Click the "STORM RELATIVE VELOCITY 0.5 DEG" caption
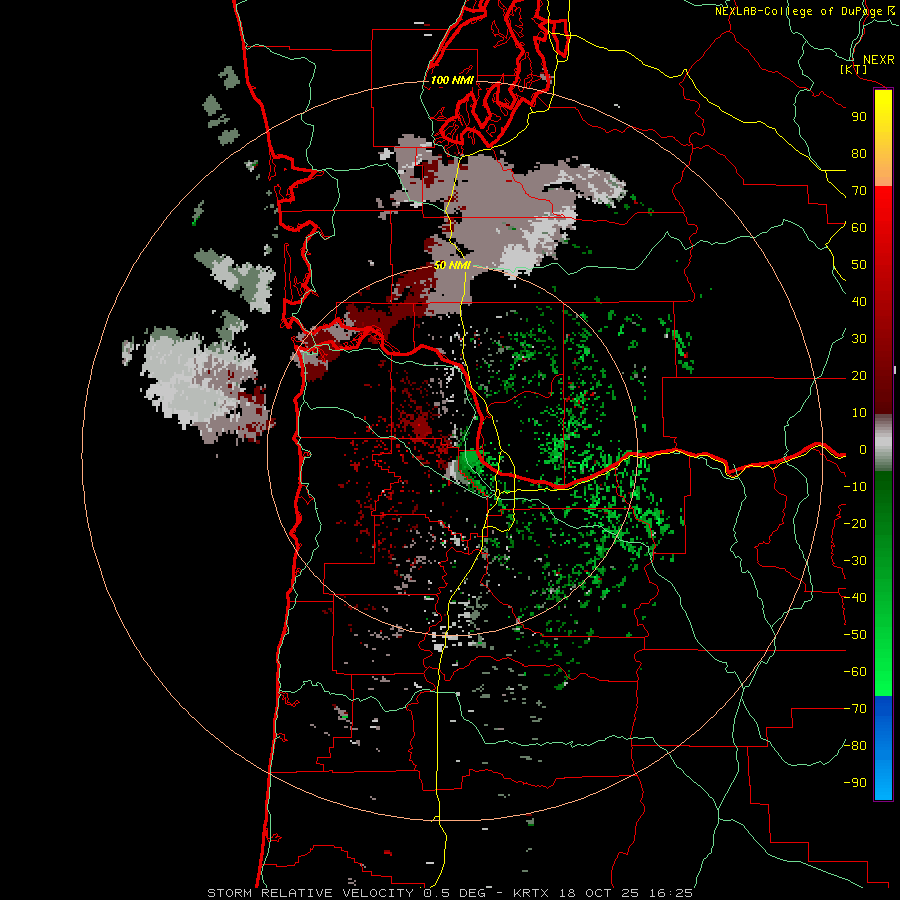The image size is (900, 900). point(346,893)
